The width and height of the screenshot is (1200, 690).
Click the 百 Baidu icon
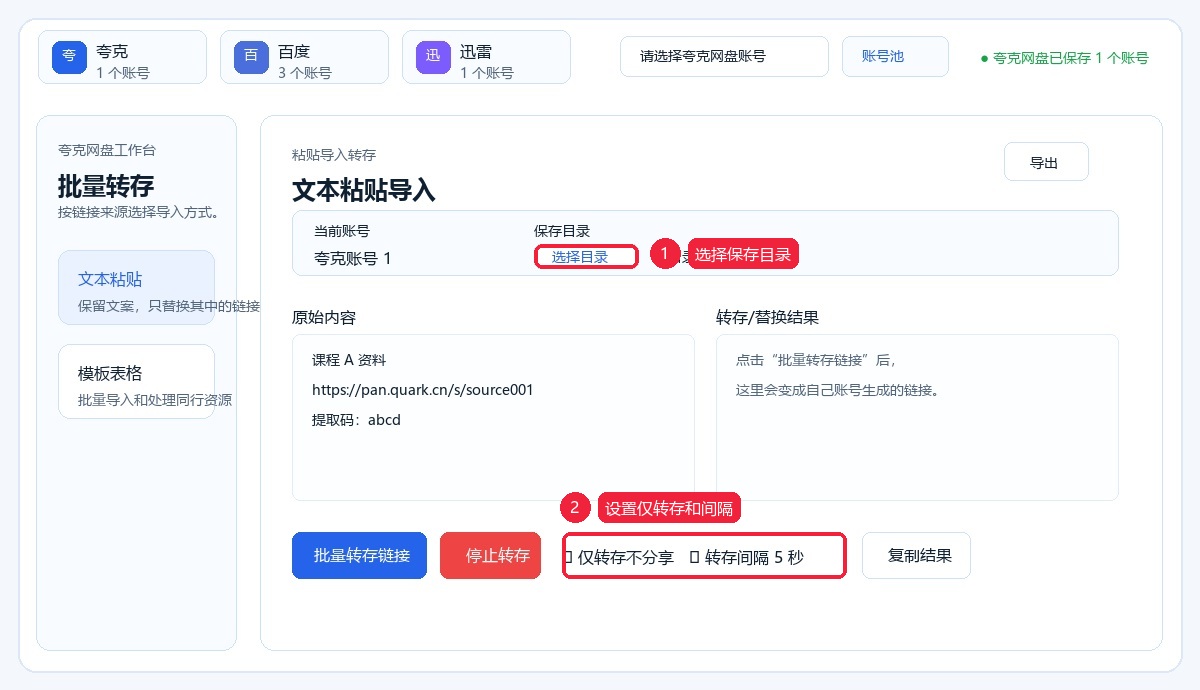251,56
